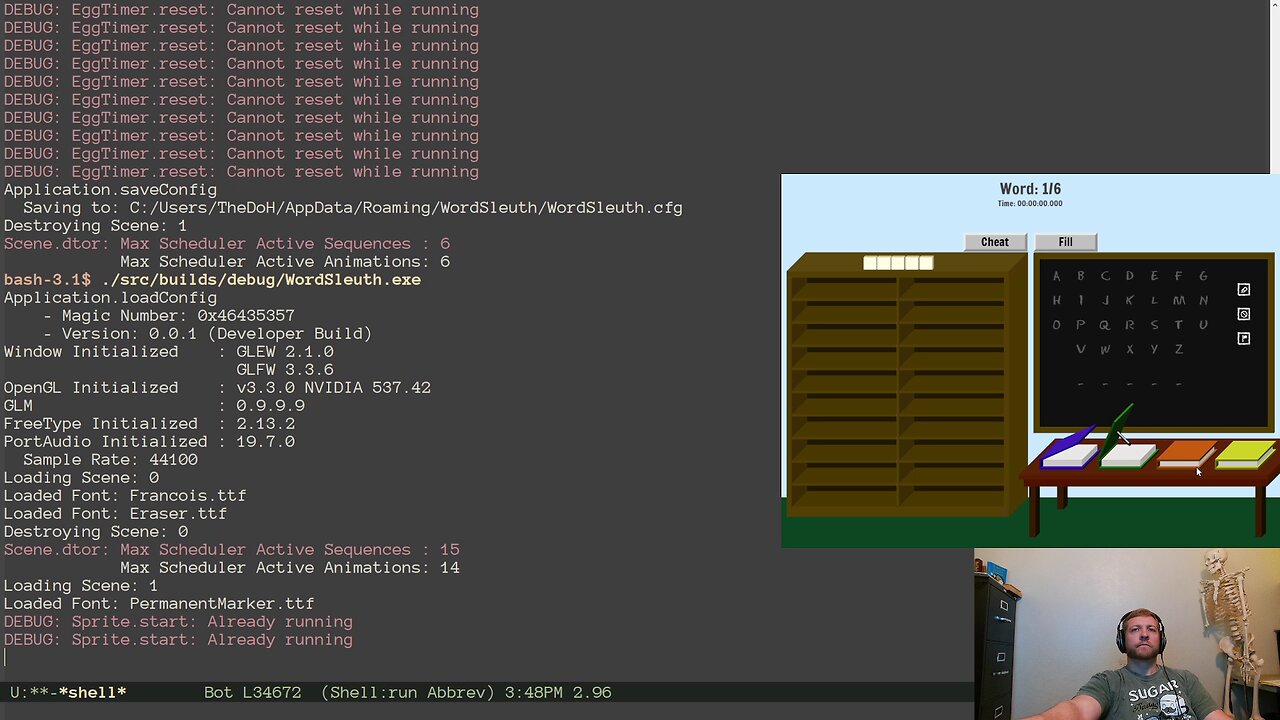Choose chalk letter B on the blackboard
This screenshot has width=1280, height=720.
point(1081,276)
